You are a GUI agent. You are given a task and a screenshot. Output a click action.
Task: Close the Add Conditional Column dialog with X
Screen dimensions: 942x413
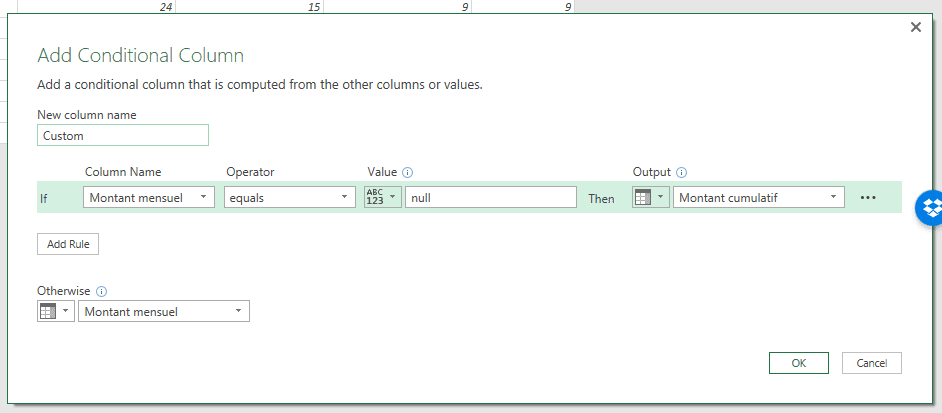915,27
